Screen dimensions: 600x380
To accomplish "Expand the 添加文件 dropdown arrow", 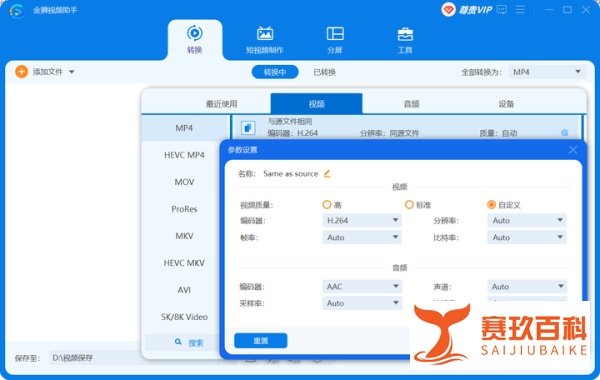I will [x=72, y=72].
